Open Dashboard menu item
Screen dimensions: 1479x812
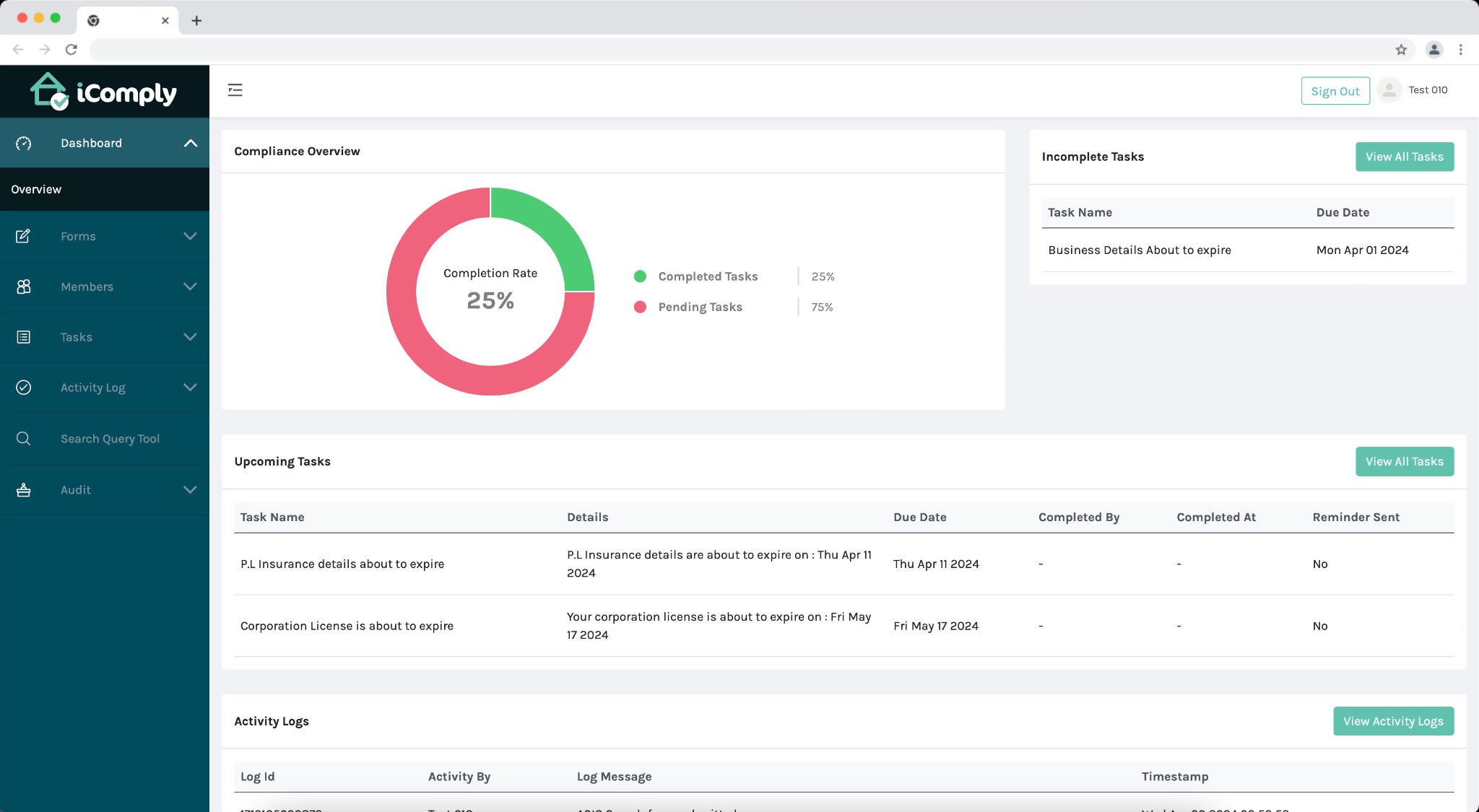click(x=105, y=143)
